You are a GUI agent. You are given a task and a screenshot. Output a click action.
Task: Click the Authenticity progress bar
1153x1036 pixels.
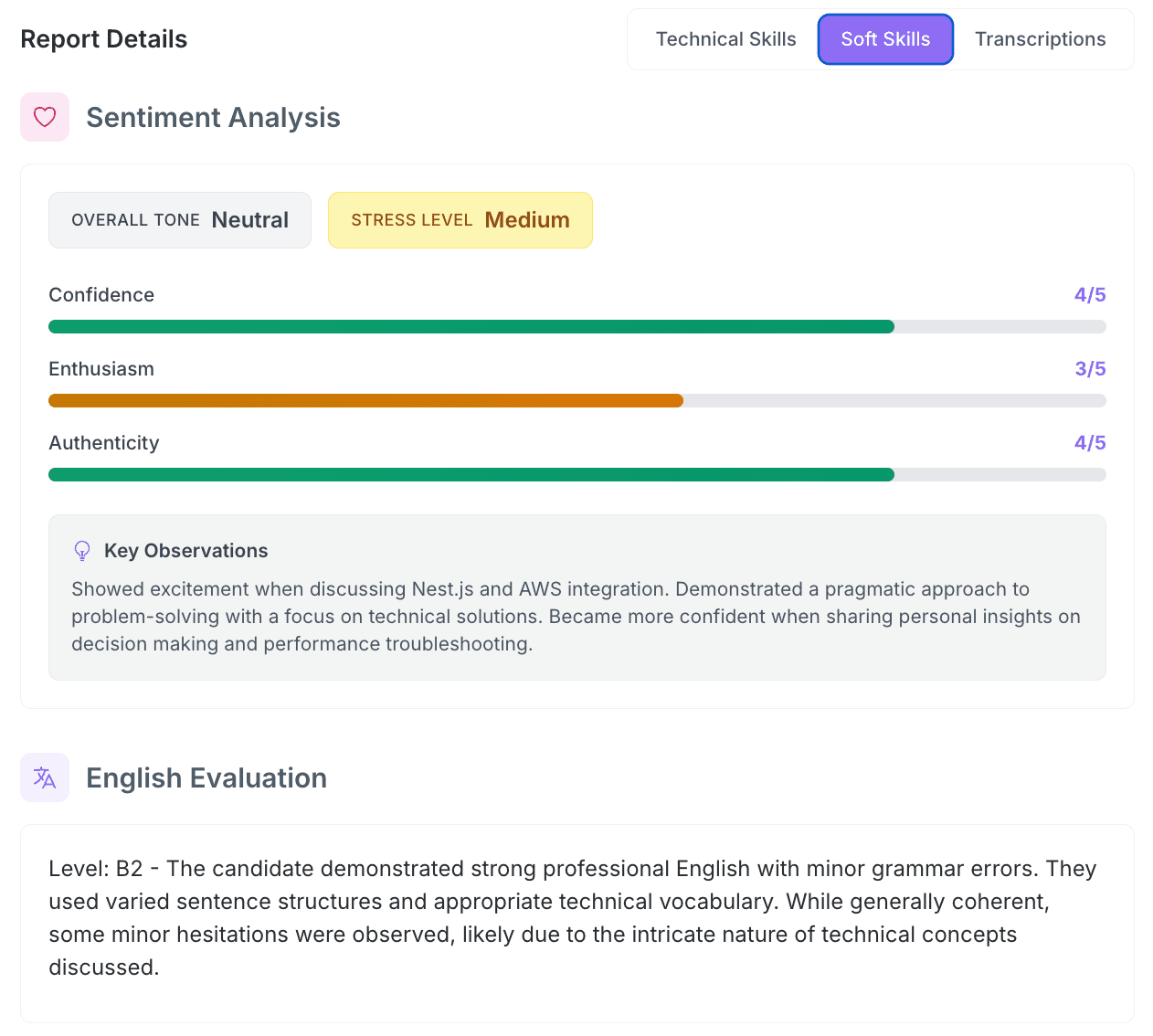(x=471, y=475)
